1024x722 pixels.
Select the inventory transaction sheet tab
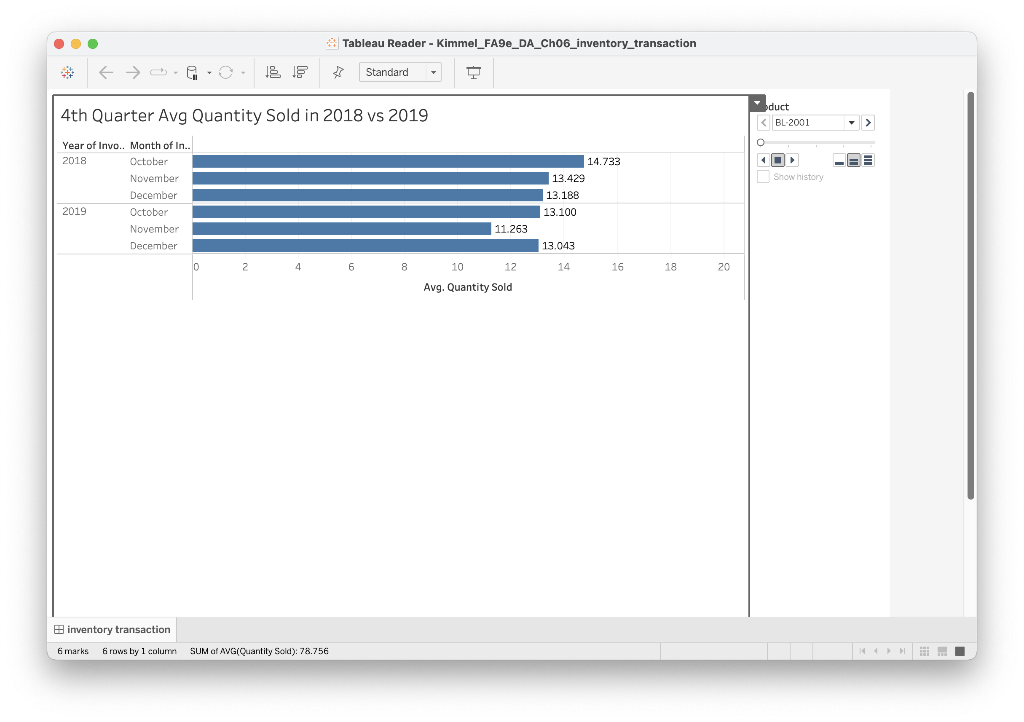pos(112,630)
